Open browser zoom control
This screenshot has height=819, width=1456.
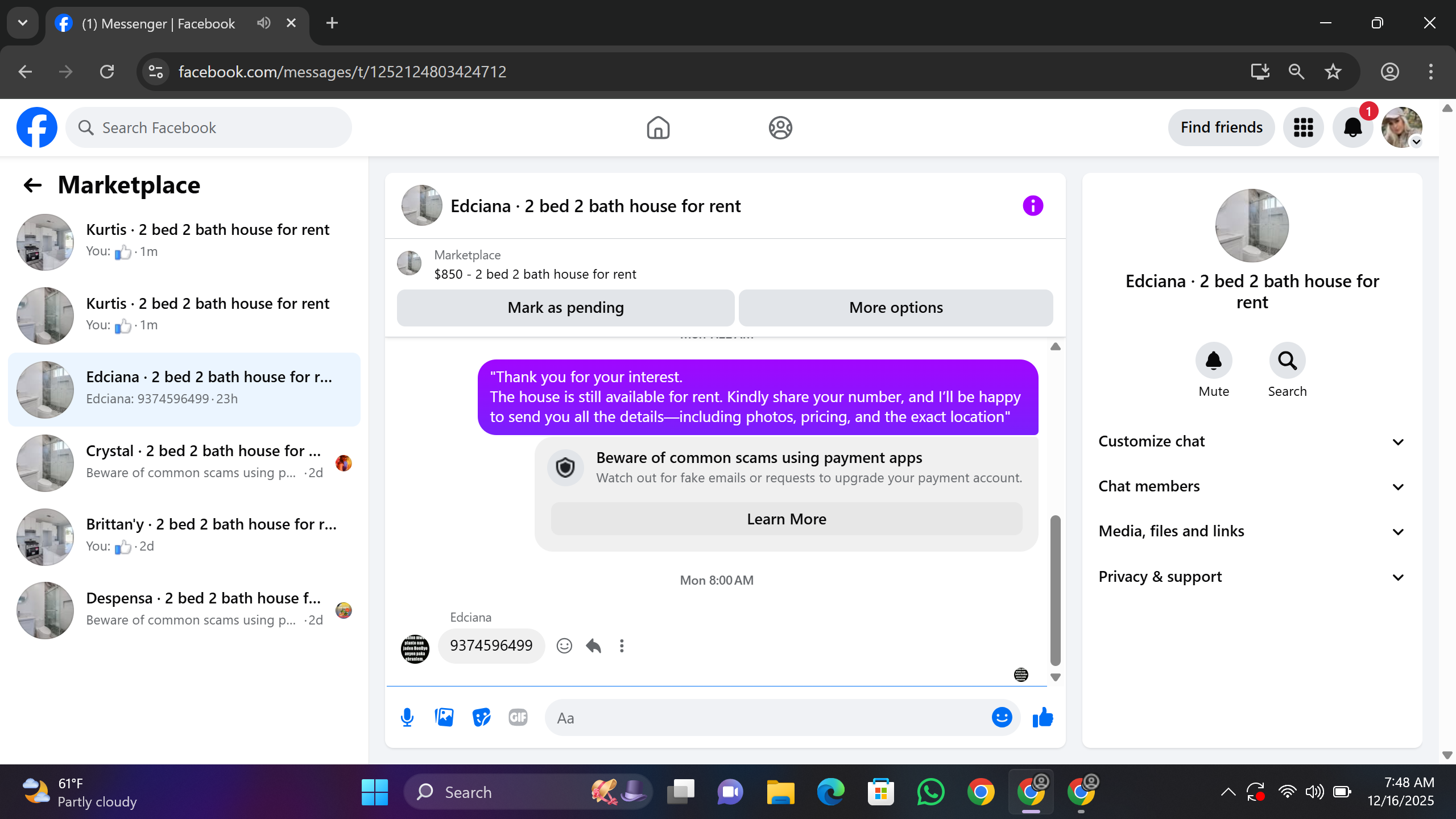[1296, 72]
